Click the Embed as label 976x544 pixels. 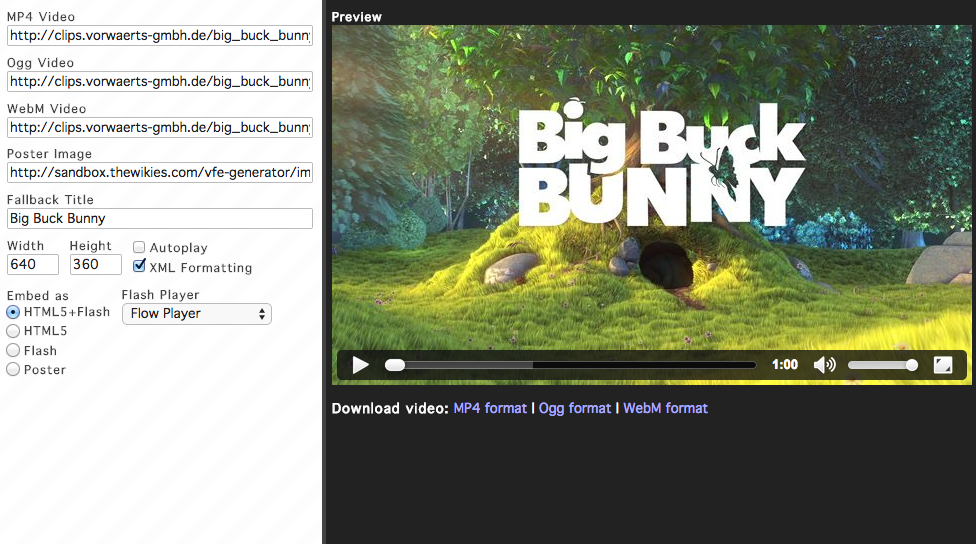[37, 296]
